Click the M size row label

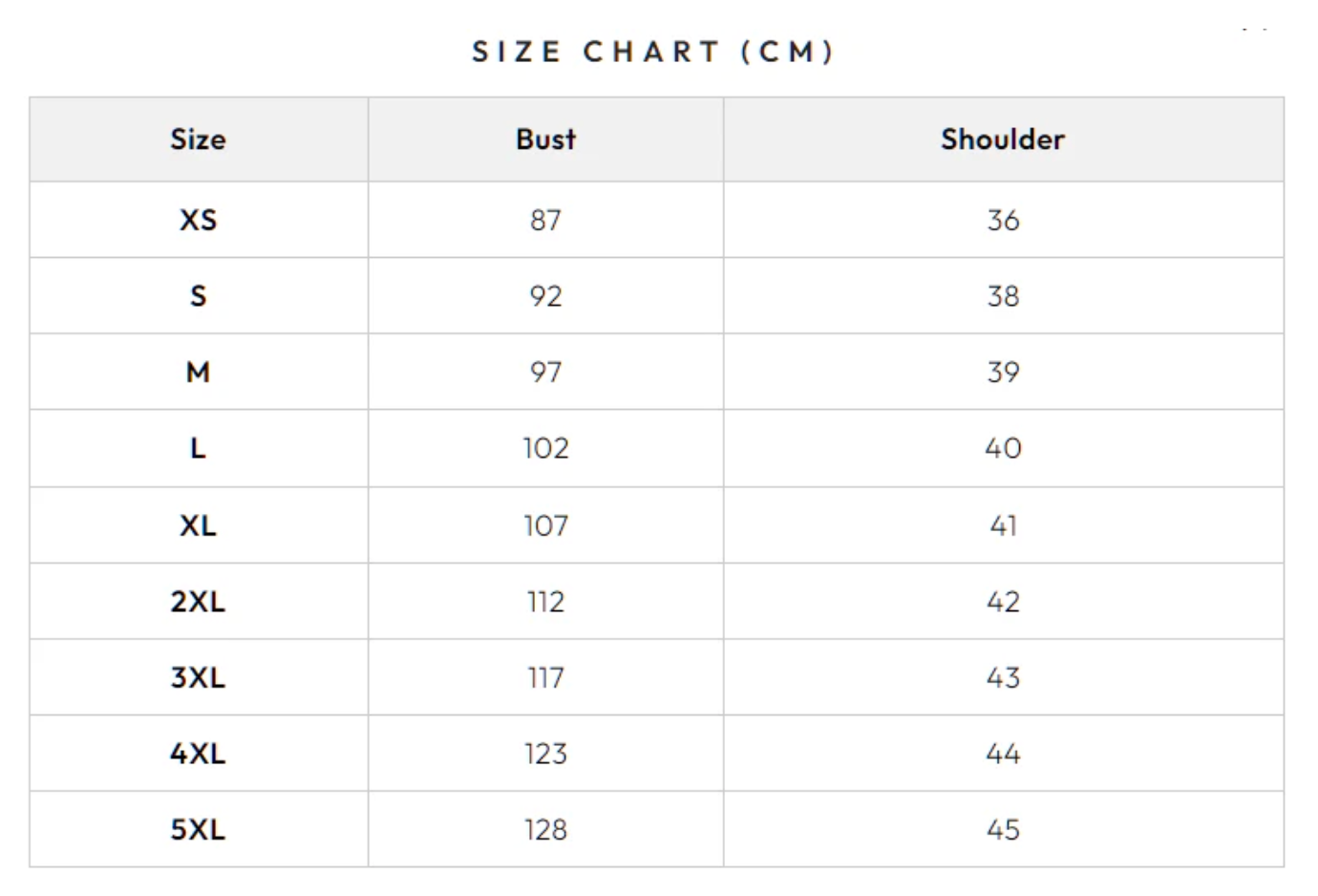[x=198, y=372]
